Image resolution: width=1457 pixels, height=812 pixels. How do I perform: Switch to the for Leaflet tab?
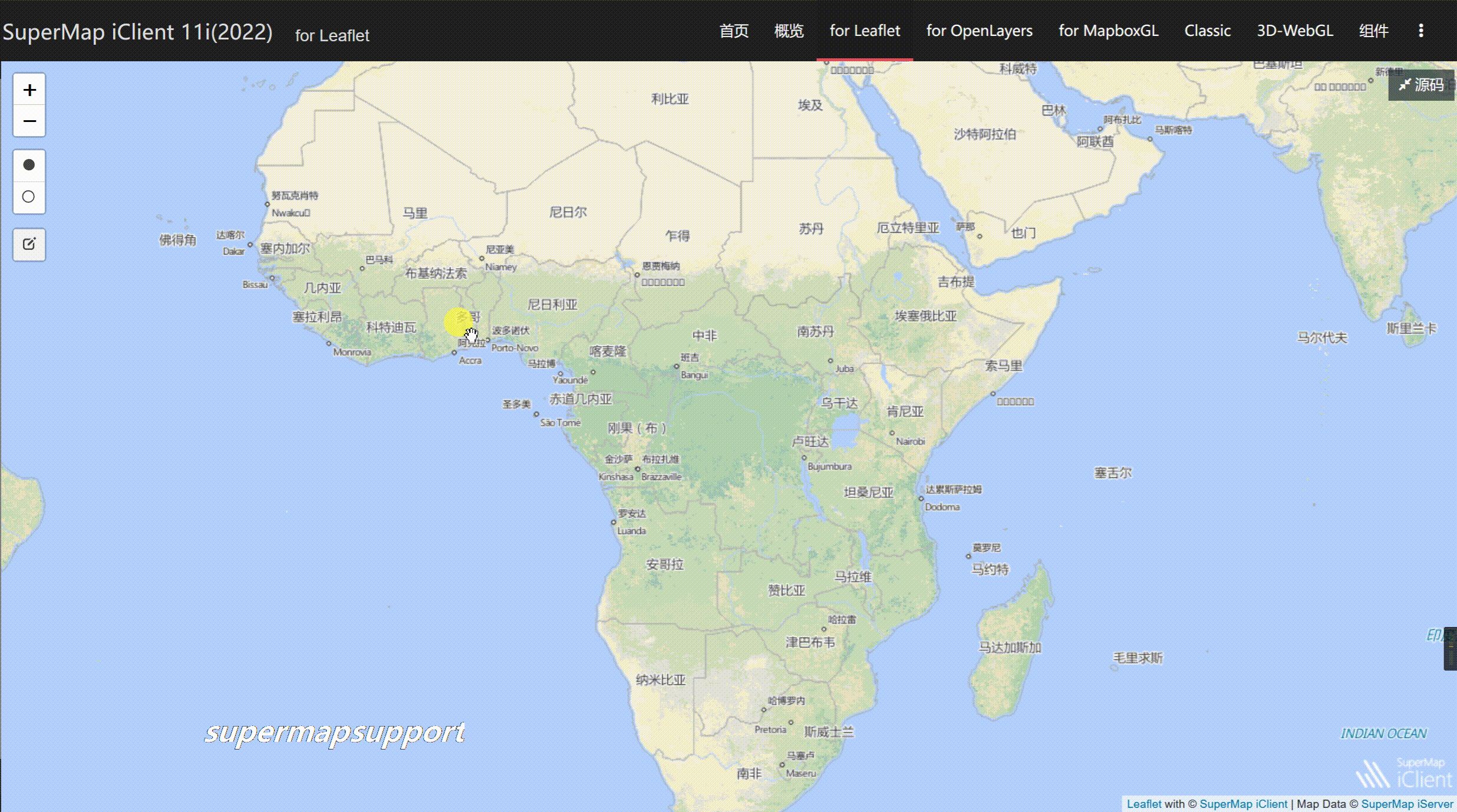tap(865, 31)
